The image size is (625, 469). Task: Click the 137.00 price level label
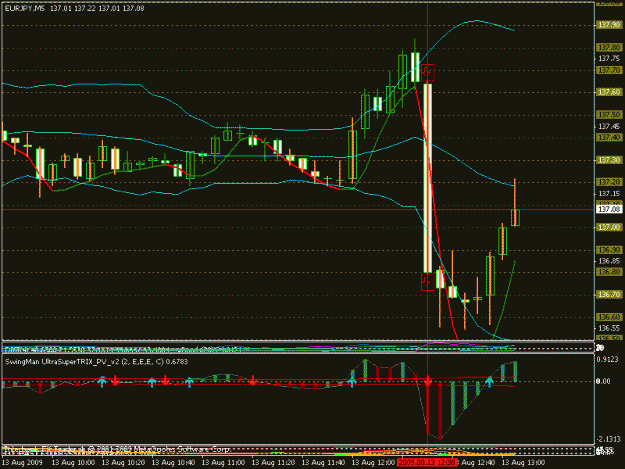pyautogui.click(x=609, y=227)
